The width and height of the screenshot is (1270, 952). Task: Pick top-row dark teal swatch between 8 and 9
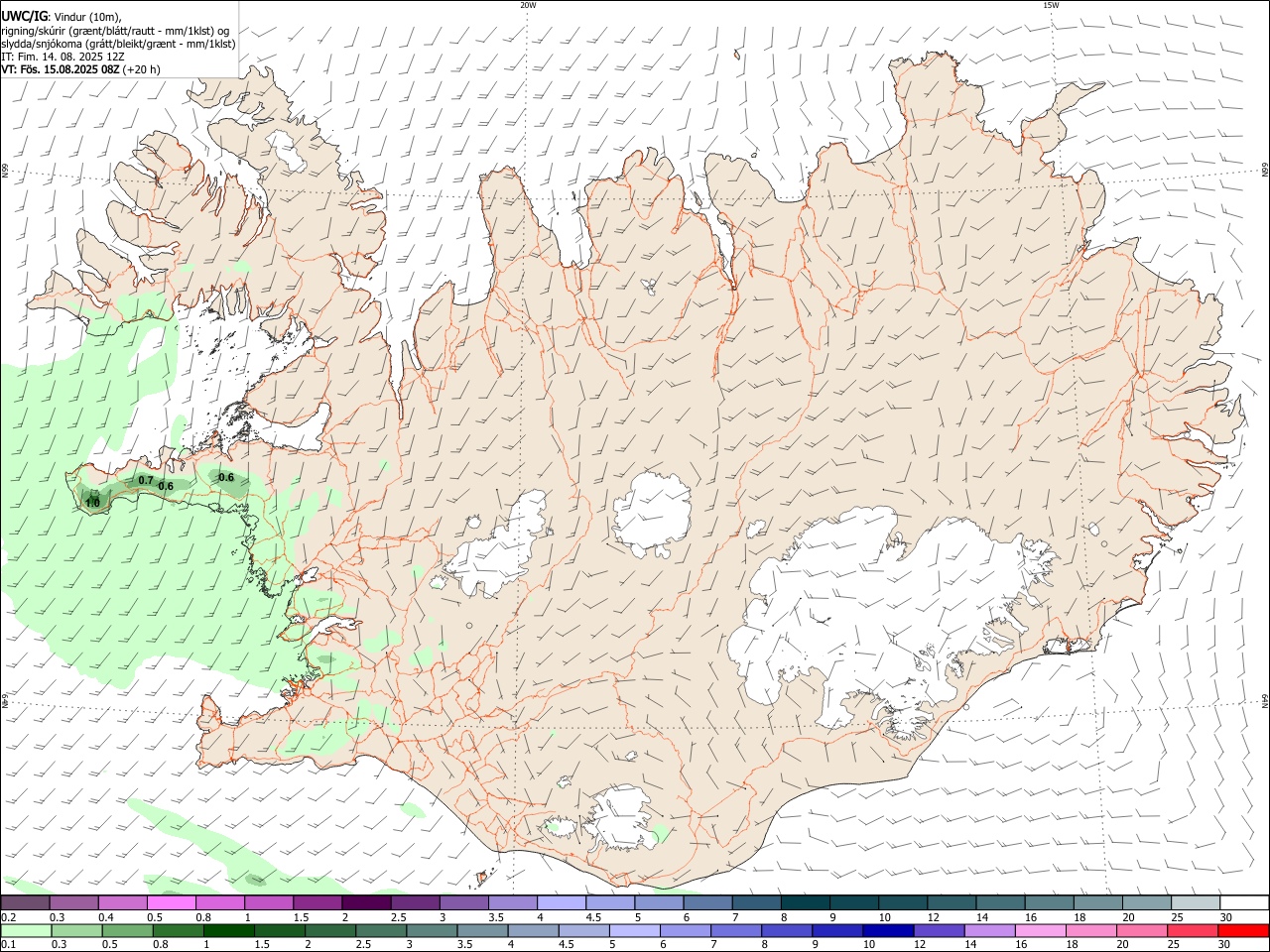coord(806,903)
